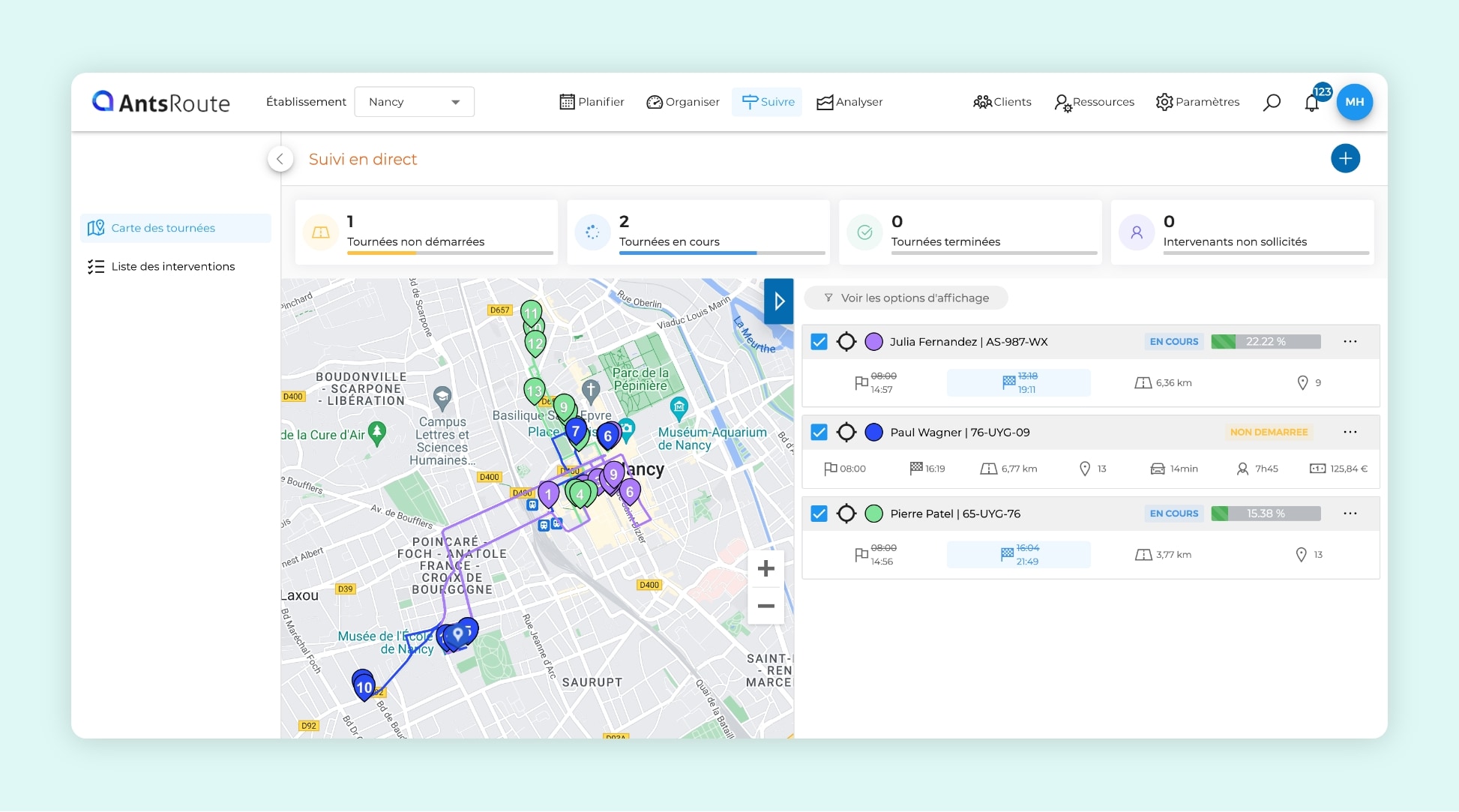Expand the map side panel with the blue arrow
The width and height of the screenshot is (1459, 812).
778,301
